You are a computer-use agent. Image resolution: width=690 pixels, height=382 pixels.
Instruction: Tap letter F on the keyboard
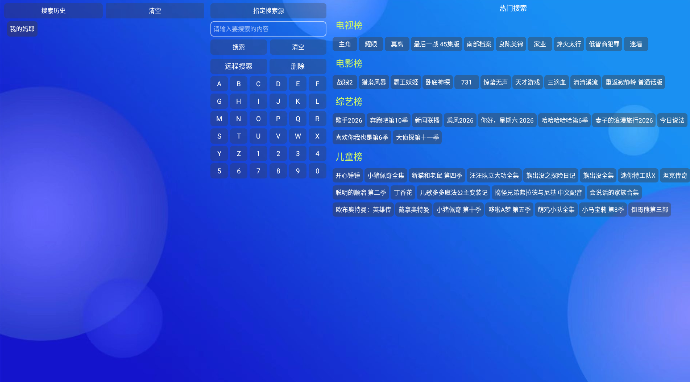point(317,84)
